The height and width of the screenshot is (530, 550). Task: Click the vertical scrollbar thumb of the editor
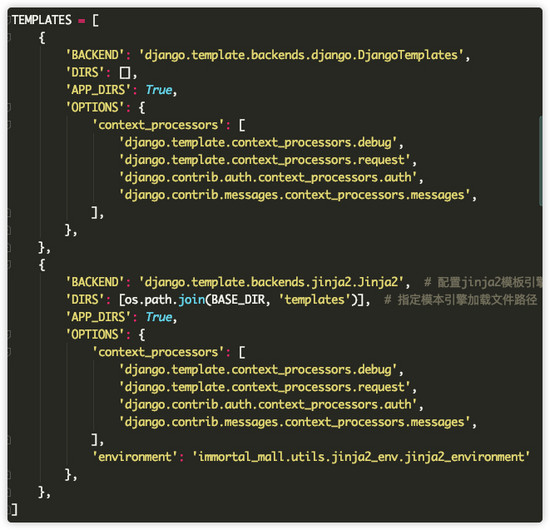[541, 161]
